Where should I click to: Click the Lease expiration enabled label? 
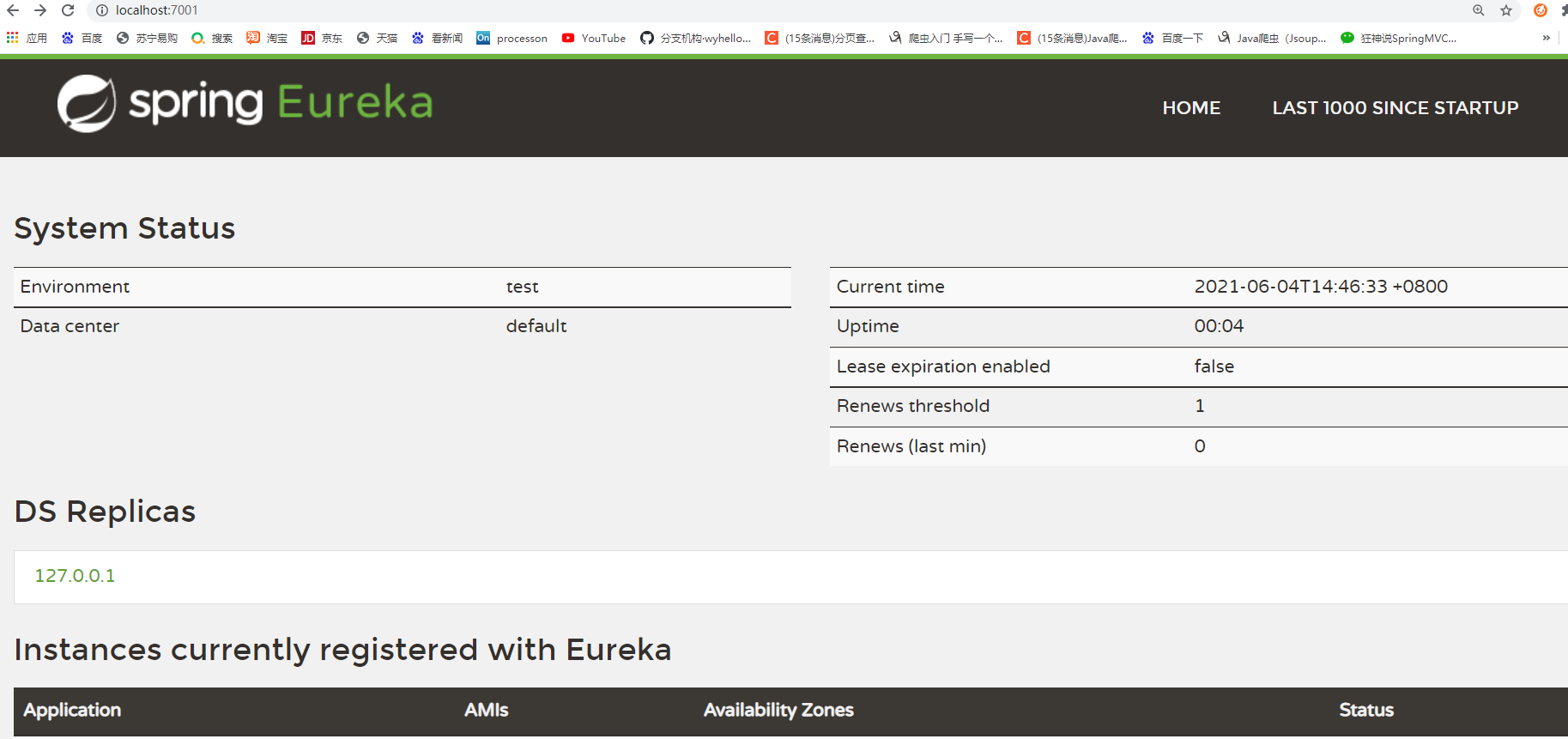[x=943, y=366]
